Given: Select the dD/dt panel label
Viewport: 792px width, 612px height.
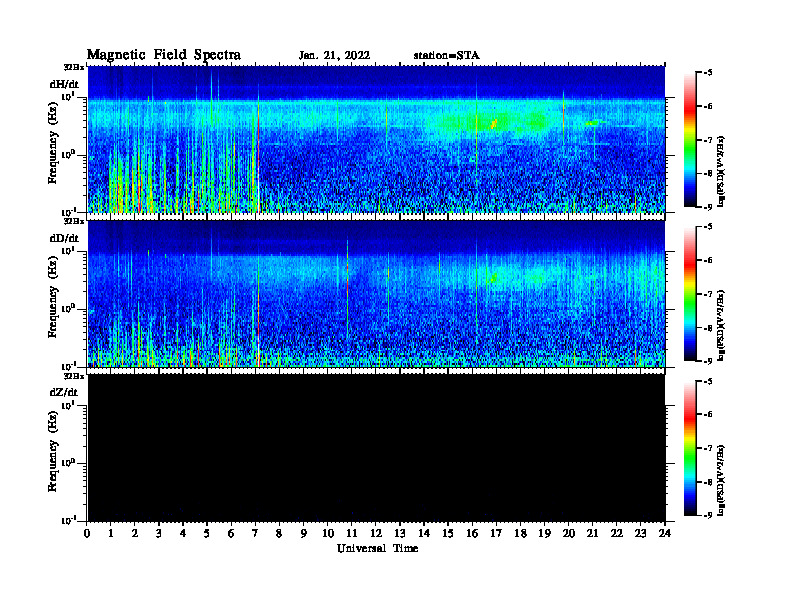Looking at the screenshot, I should (64, 238).
